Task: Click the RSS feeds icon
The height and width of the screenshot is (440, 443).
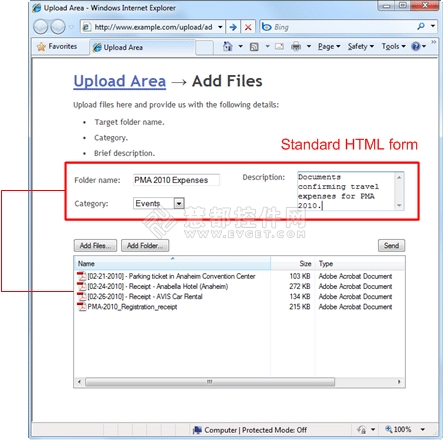Action: pos(254,47)
